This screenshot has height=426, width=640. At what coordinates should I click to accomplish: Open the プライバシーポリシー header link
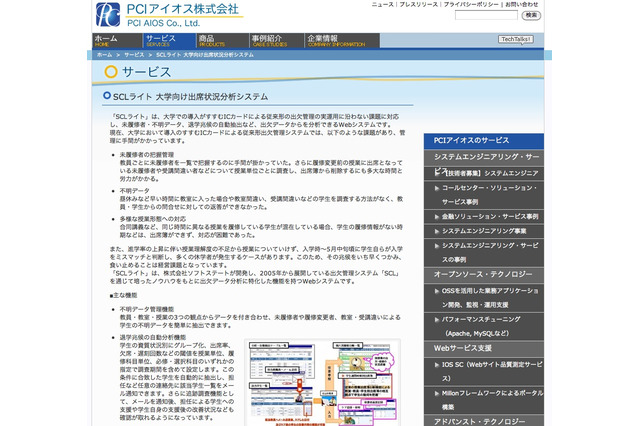(471, 4)
